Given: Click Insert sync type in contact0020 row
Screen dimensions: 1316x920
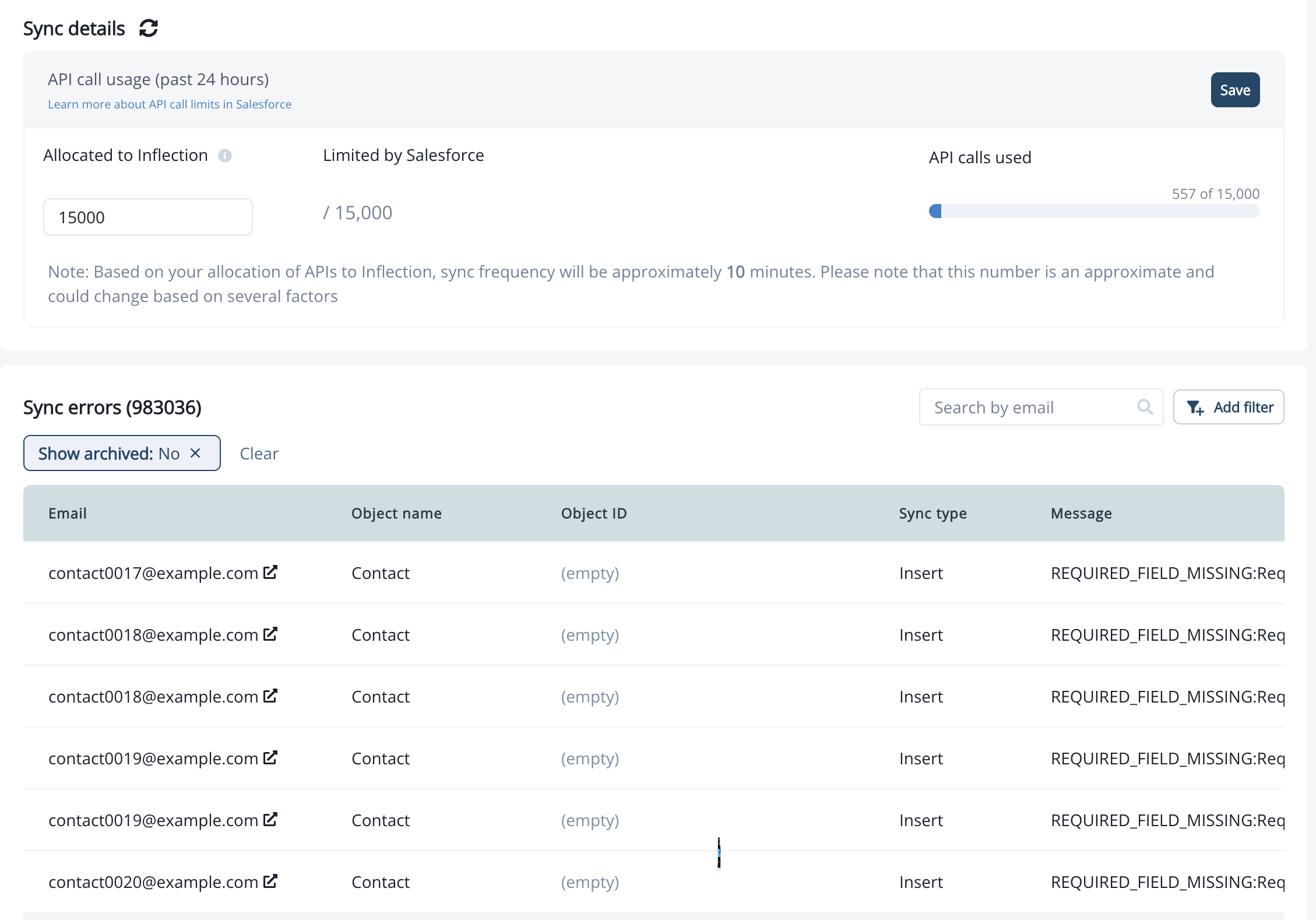Looking at the screenshot, I should [921, 882].
